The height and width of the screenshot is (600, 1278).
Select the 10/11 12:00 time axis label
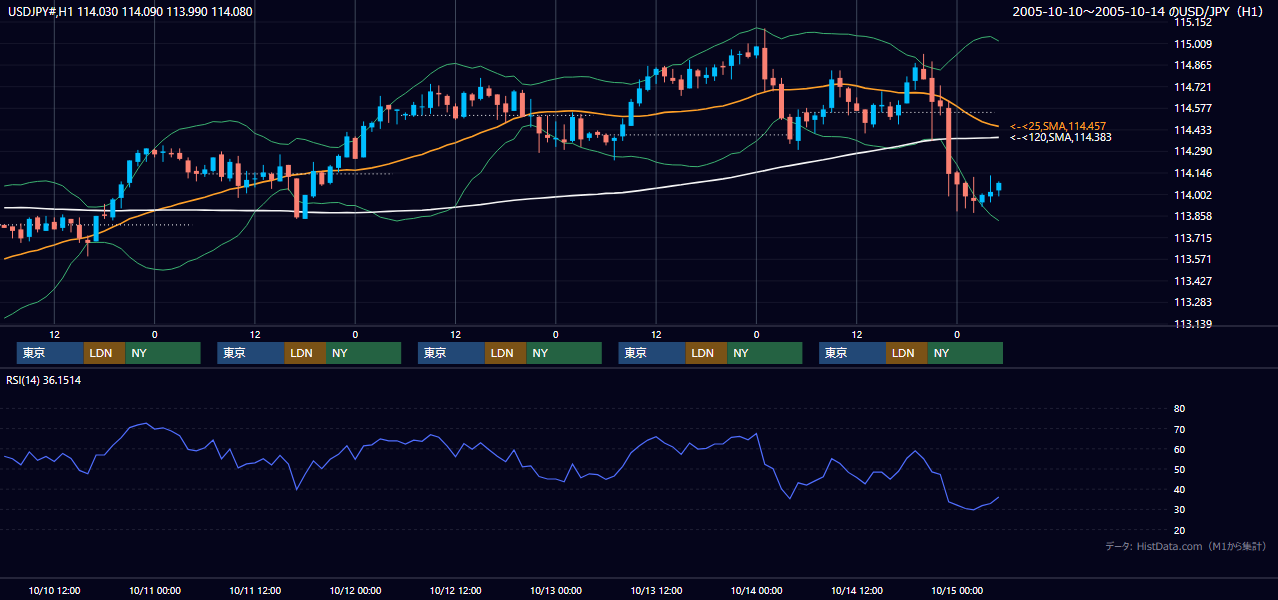(x=255, y=590)
